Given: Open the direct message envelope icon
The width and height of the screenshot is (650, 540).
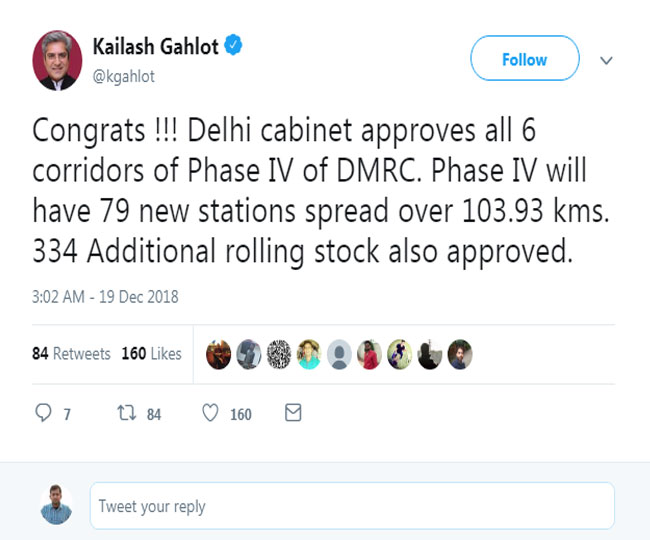Looking at the screenshot, I should (293, 413).
